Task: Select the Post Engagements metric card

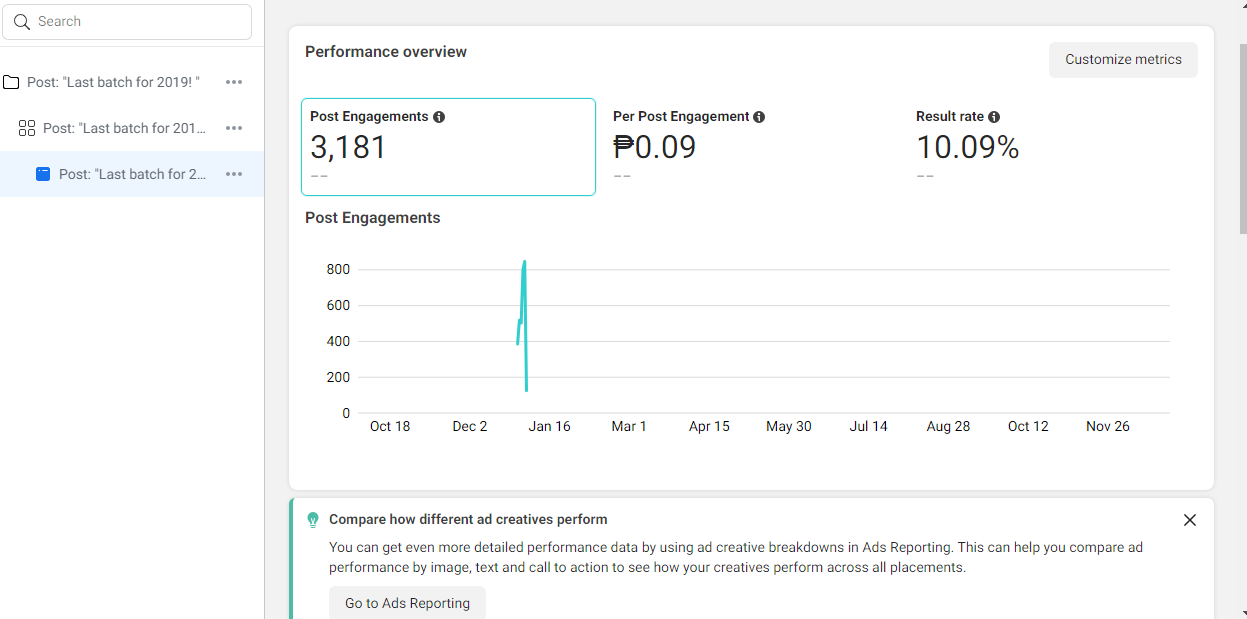Action: (x=448, y=147)
